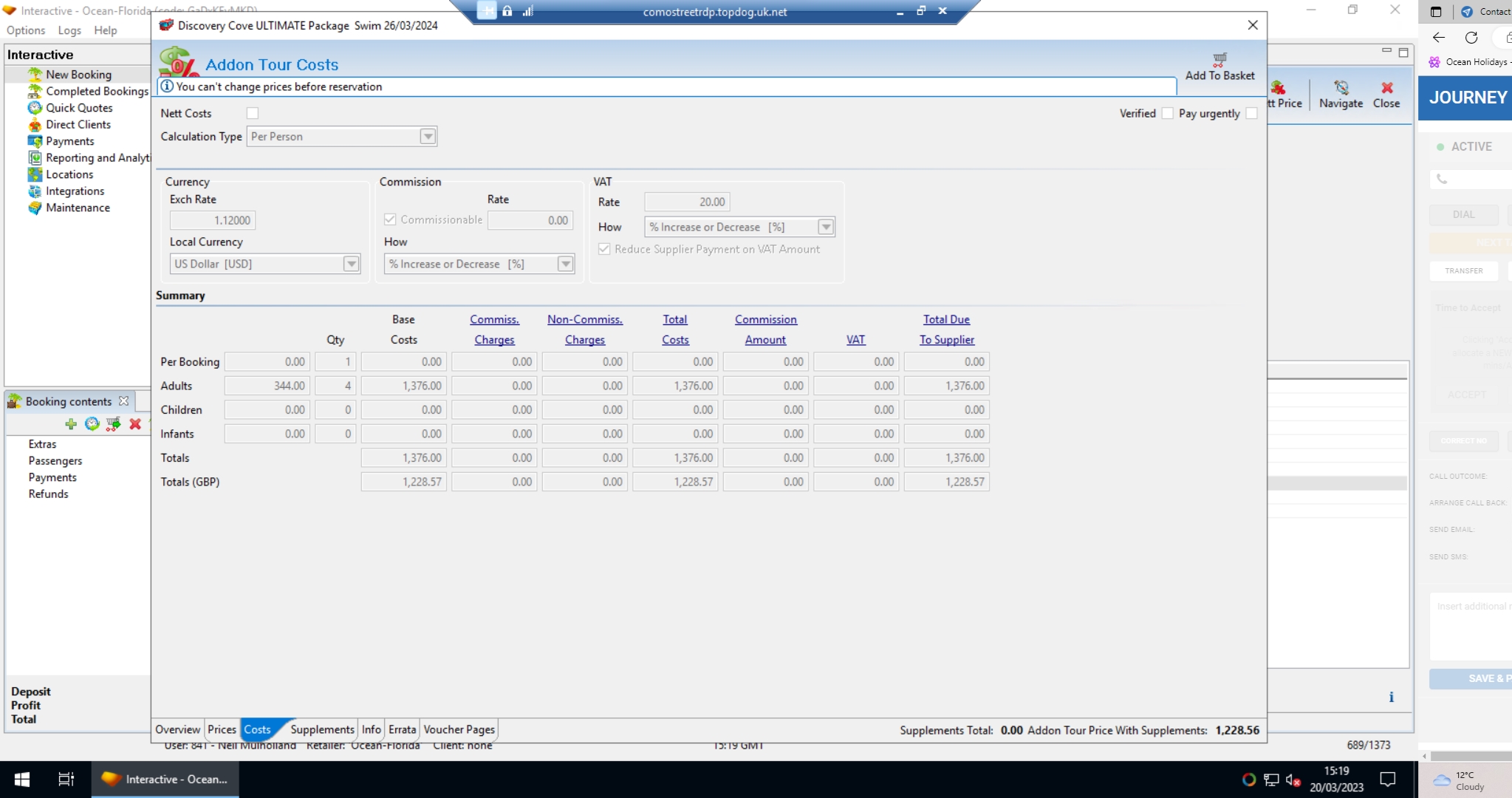Screen dimensions: 1512x798
Task: Click the Adults cost input field
Action: [267, 386]
